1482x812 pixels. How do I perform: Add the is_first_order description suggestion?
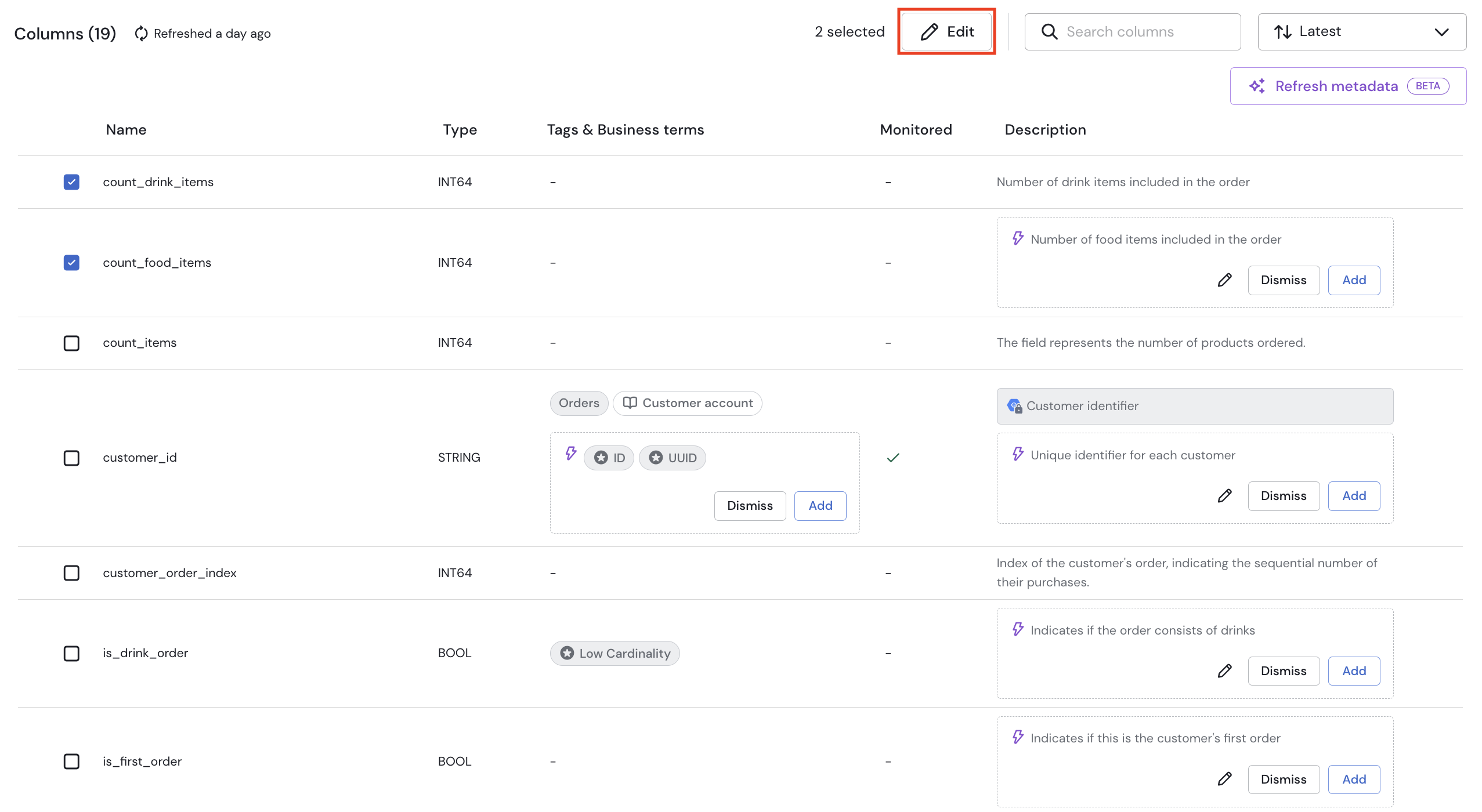(x=1354, y=779)
